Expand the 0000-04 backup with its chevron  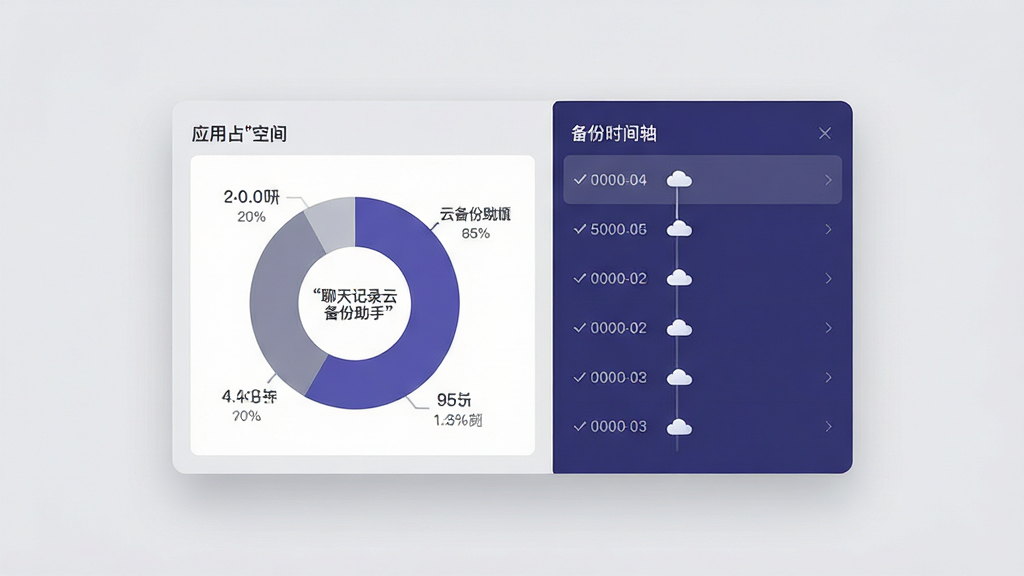tap(828, 180)
